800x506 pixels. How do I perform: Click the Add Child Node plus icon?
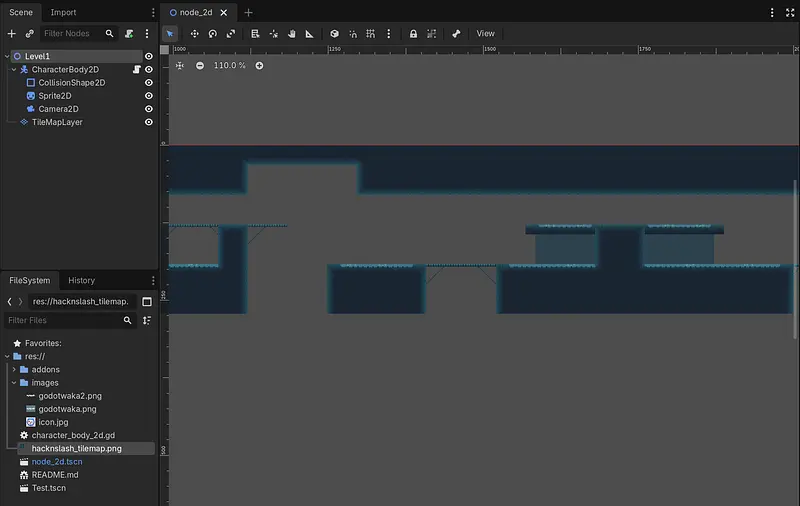pyautogui.click(x=12, y=33)
